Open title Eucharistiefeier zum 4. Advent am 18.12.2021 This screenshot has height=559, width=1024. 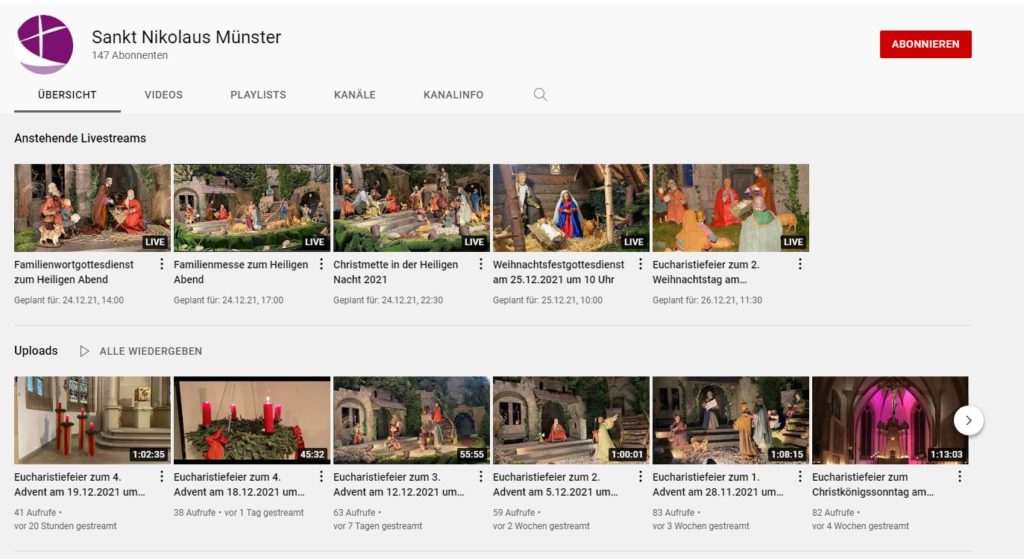[239, 485]
